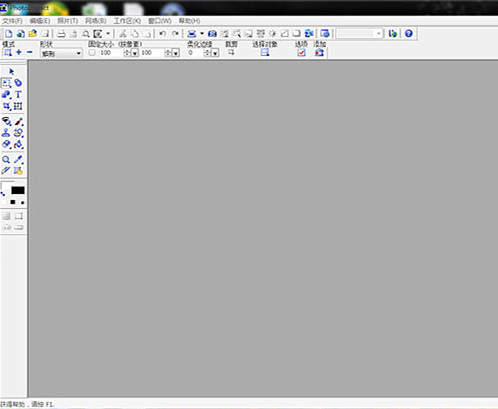The image size is (498, 409).
Task: Click the select object icon under 选择对象
Action: pyautogui.click(x=265, y=52)
